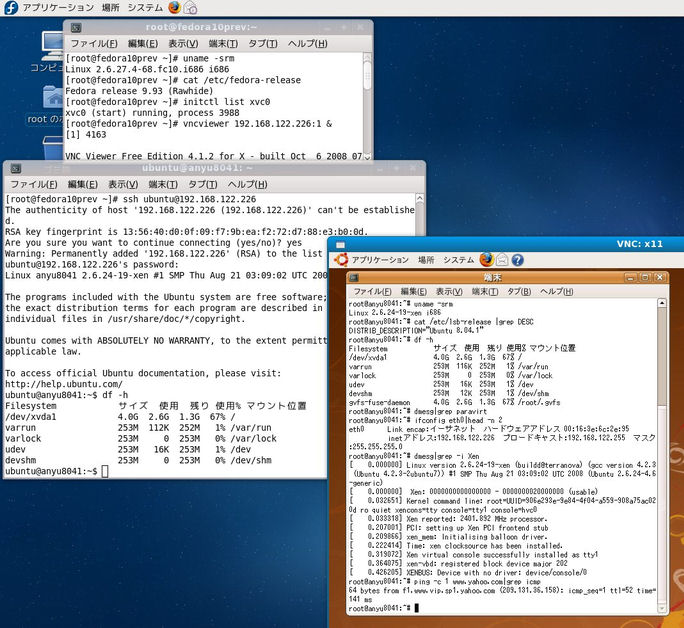Open 表示(V) menu in ubuntu@anyu8041 terminal
Image resolution: width=684 pixels, height=628 pixels.
point(123,184)
